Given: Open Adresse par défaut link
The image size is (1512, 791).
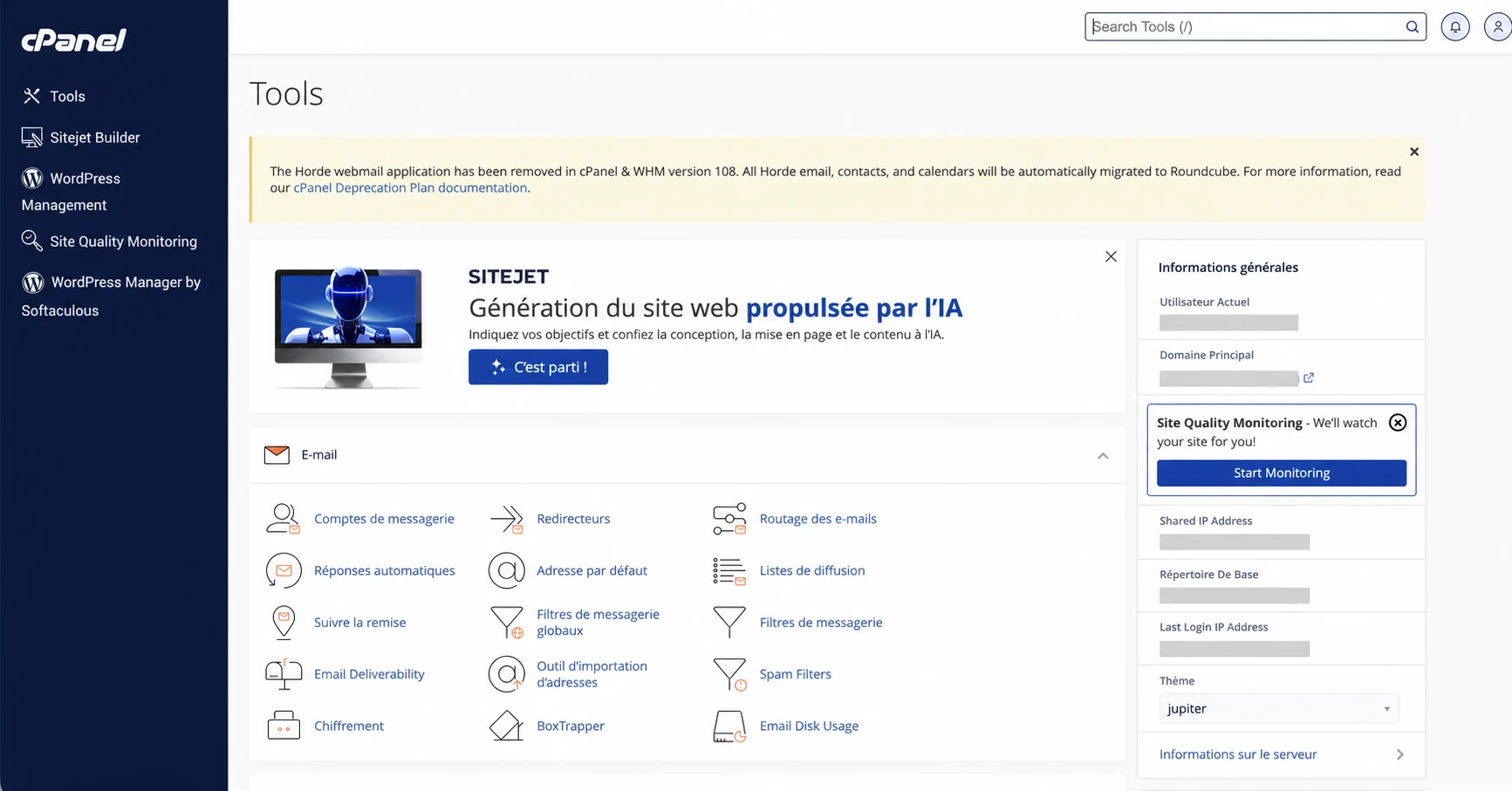Looking at the screenshot, I should coord(592,570).
